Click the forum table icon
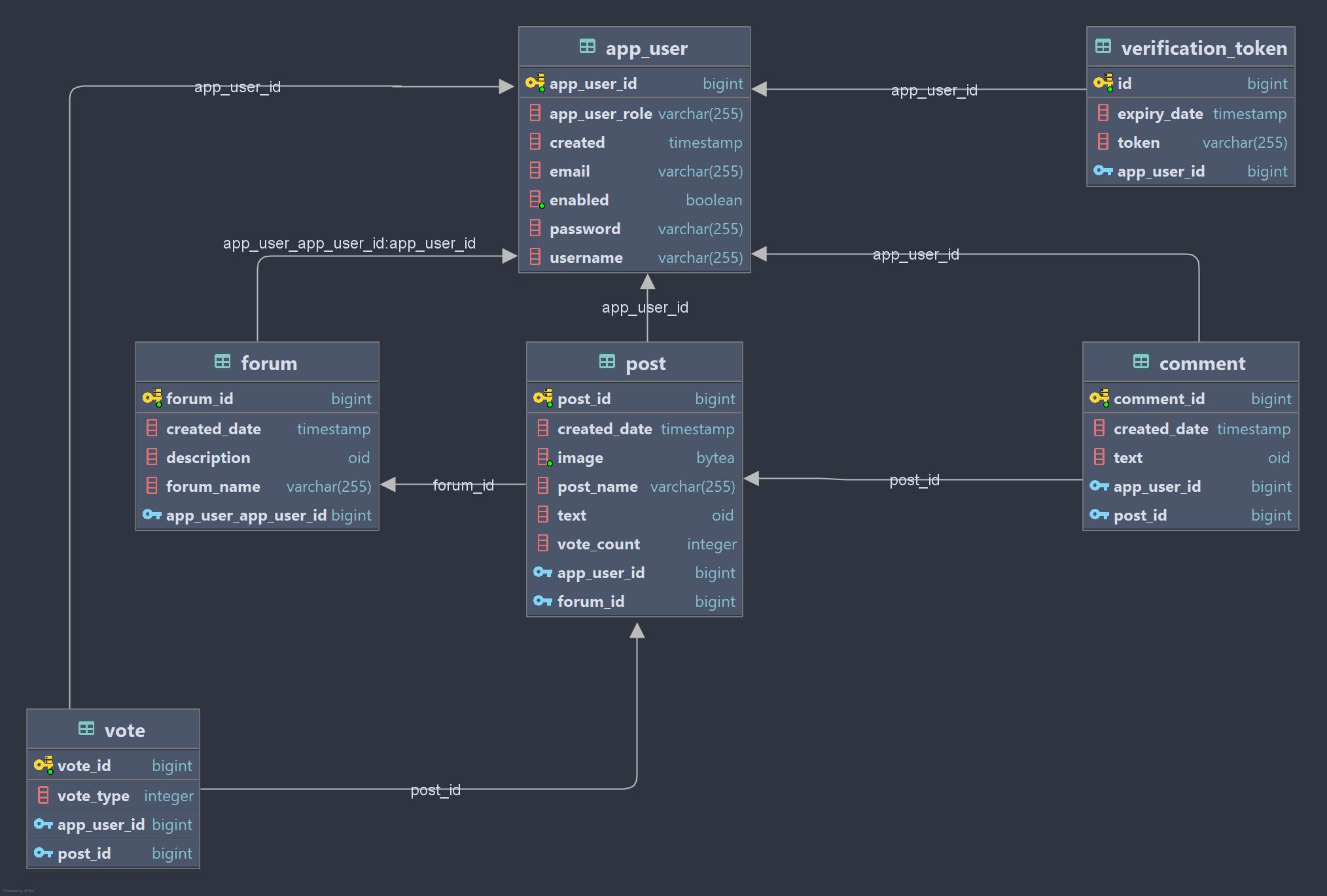 [x=221, y=363]
